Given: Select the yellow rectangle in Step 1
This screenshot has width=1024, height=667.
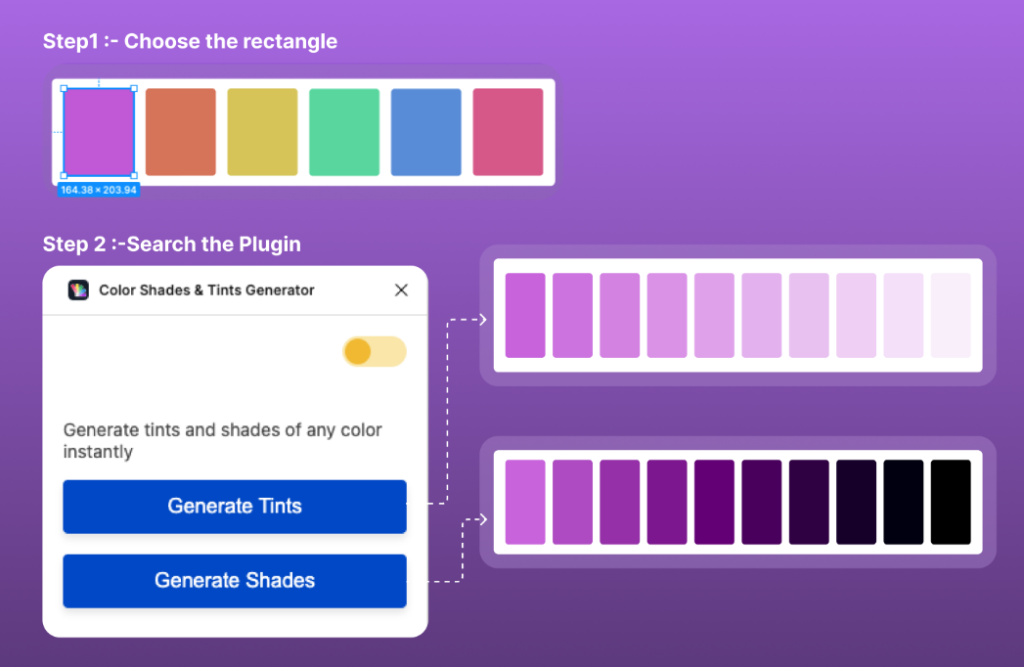Looking at the screenshot, I should click(263, 132).
